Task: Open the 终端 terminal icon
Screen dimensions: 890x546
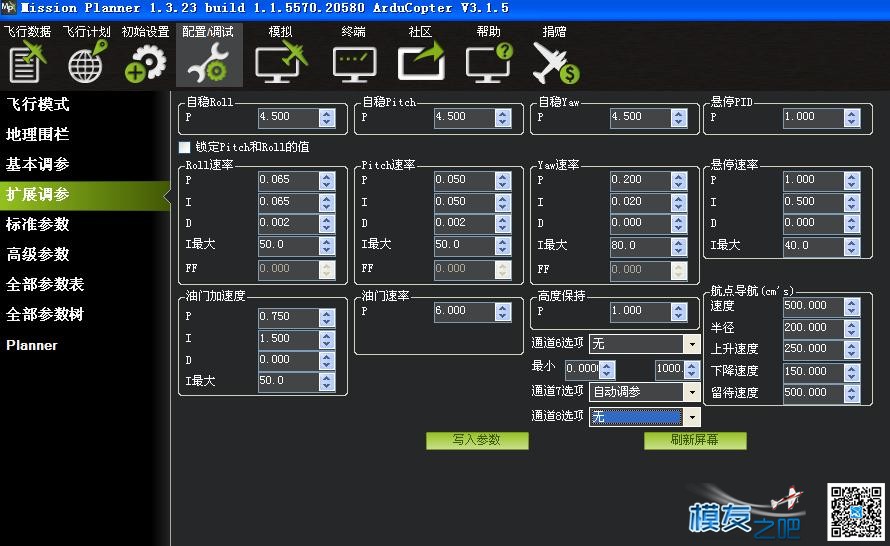Action: point(354,64)
